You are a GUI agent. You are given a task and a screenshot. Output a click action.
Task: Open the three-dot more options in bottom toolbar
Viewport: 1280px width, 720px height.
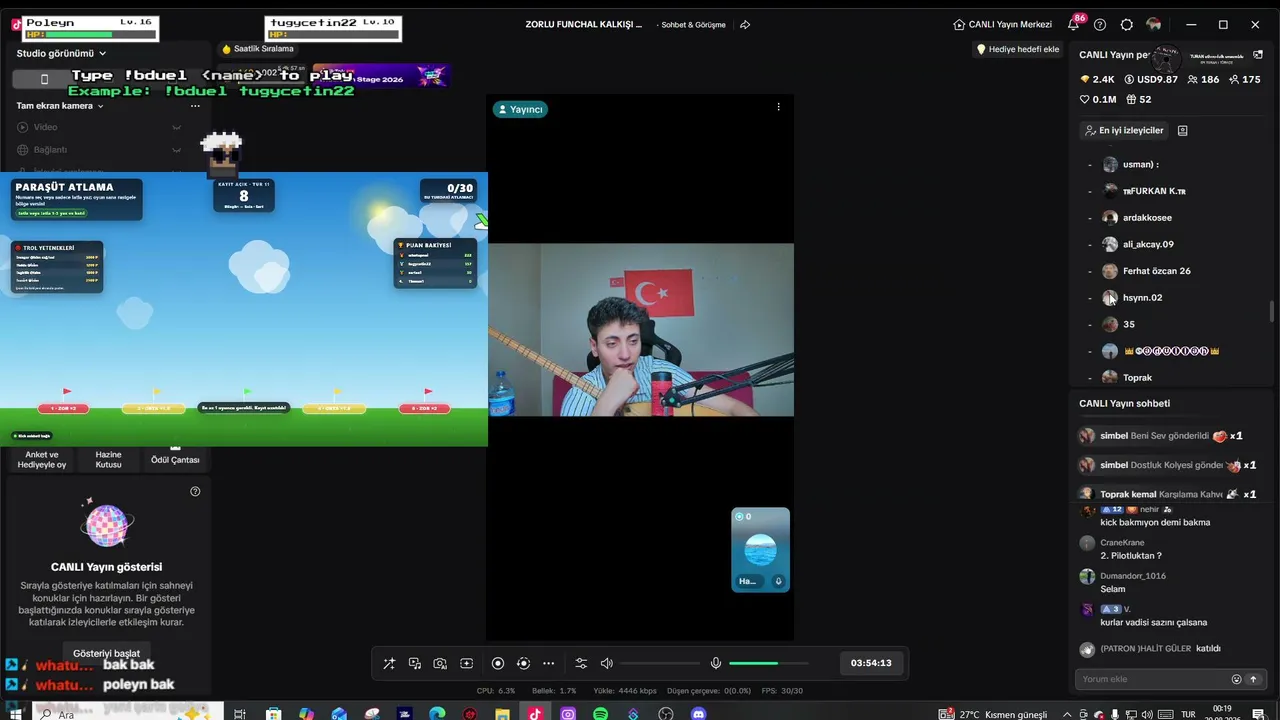[548, 663]
